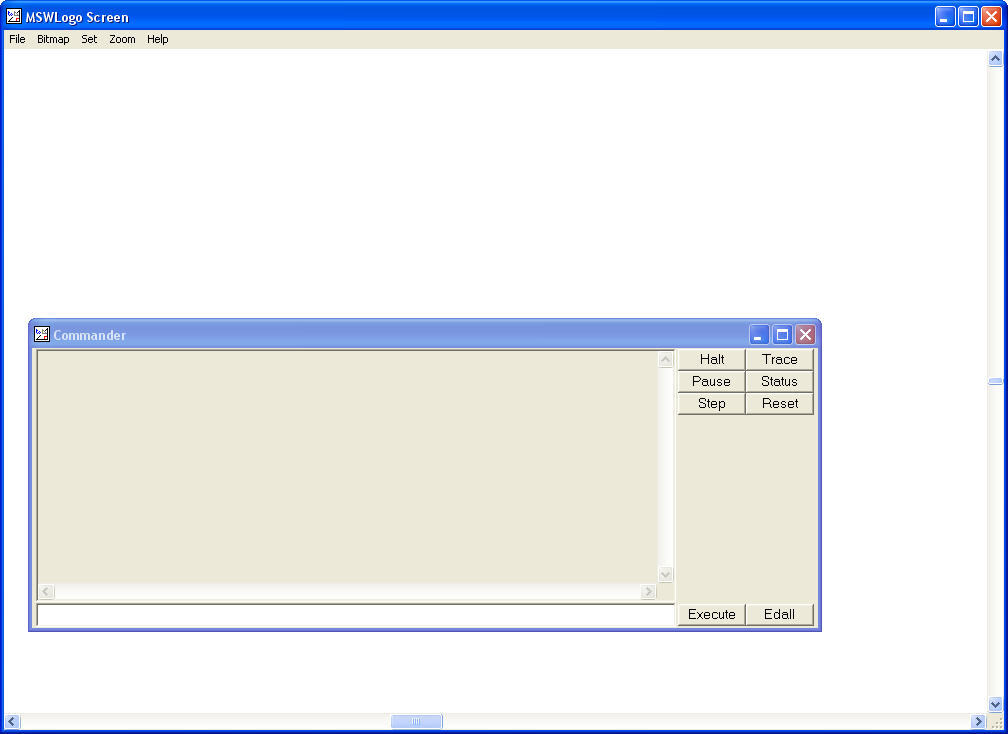Click the main horizontal scrollbar thumb
The width and height of the screenshot is (1008, 734).
pyautogui.click(x=416, y=721)
